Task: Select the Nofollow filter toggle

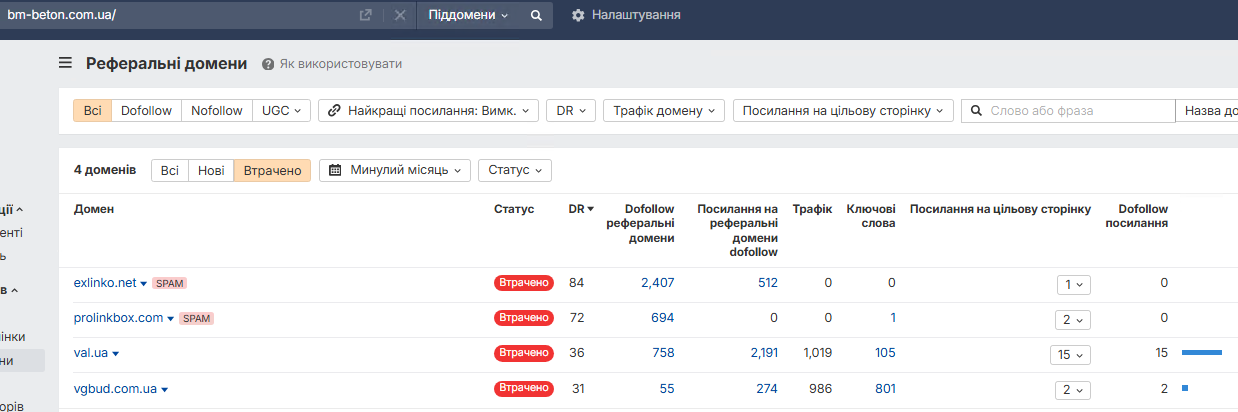Action: coord(216,111)
